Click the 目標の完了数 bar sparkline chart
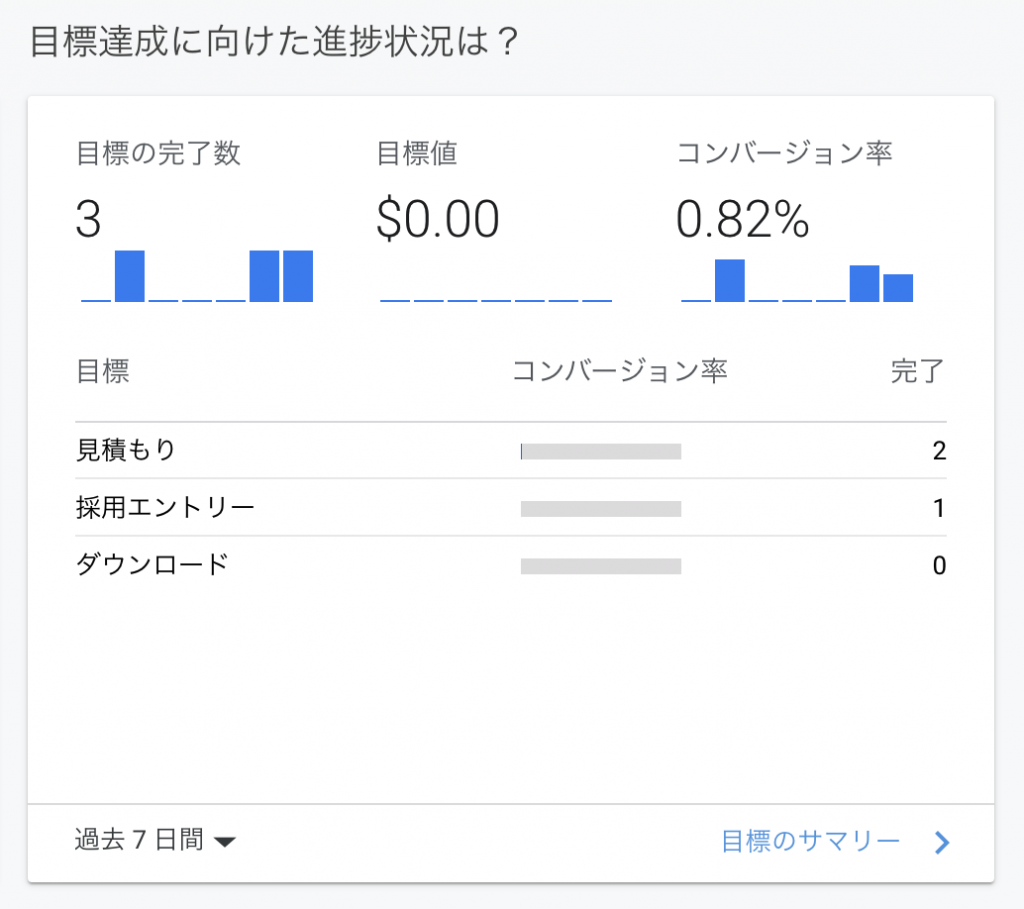Image resolution: width=1024 pixels, height=909 pixels. (x=197, y=276)
